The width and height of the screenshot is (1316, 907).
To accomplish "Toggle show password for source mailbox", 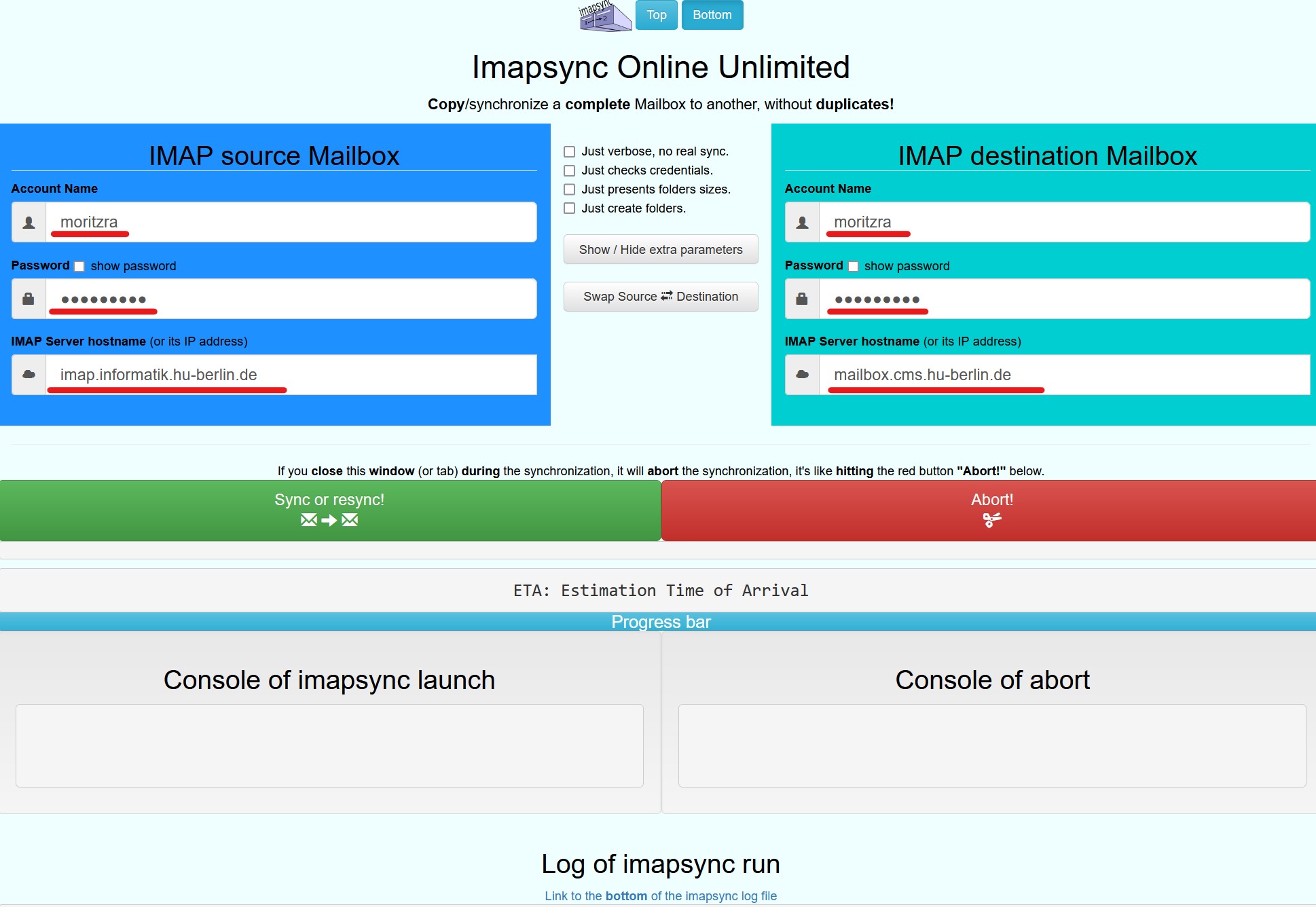I will [x=79, y=266].
